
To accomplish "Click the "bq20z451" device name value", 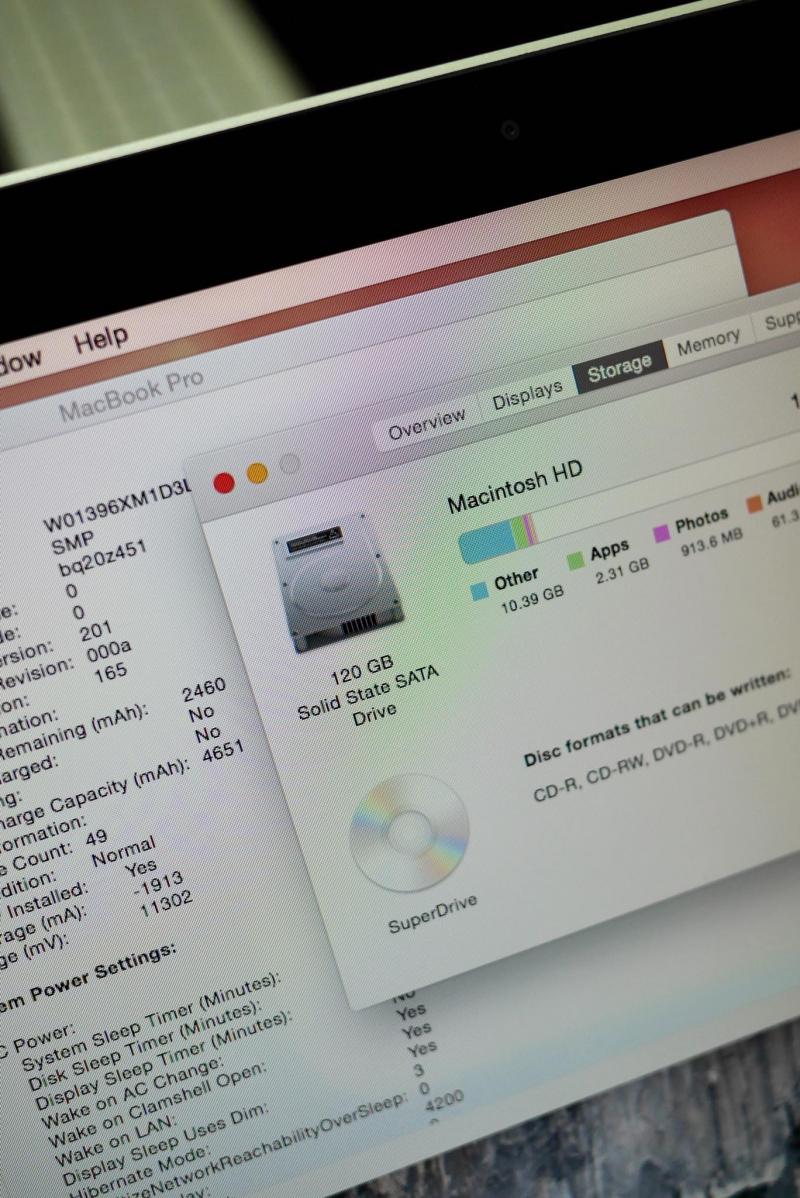I will click(x=102, y=559).
